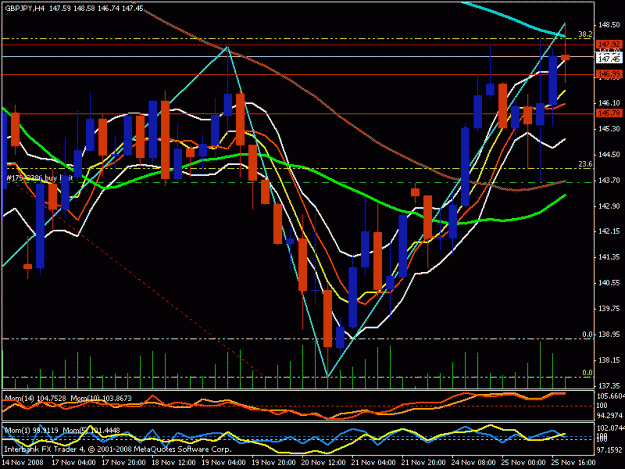Click the red 146.93 price level tag

click(x=609, y=74)
